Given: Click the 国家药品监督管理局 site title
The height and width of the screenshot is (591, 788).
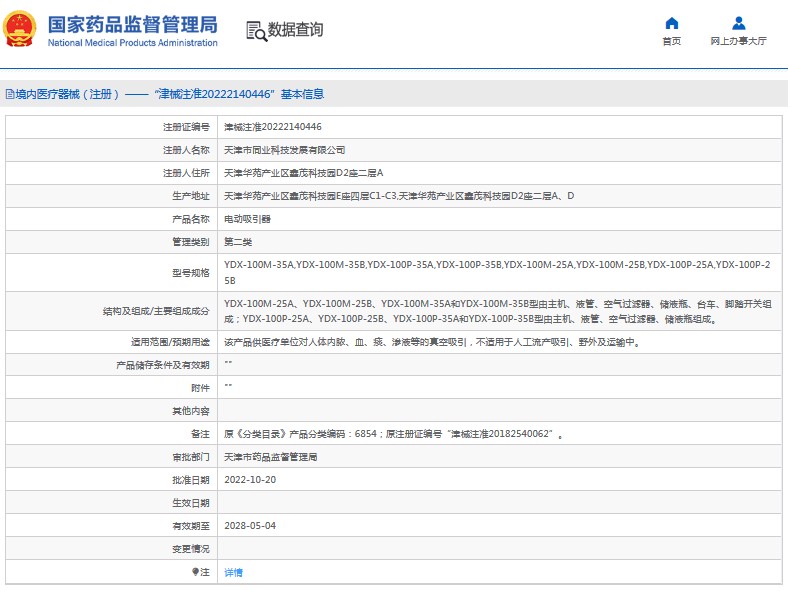Looking at the screenshot, I should [x=132, y=23].
